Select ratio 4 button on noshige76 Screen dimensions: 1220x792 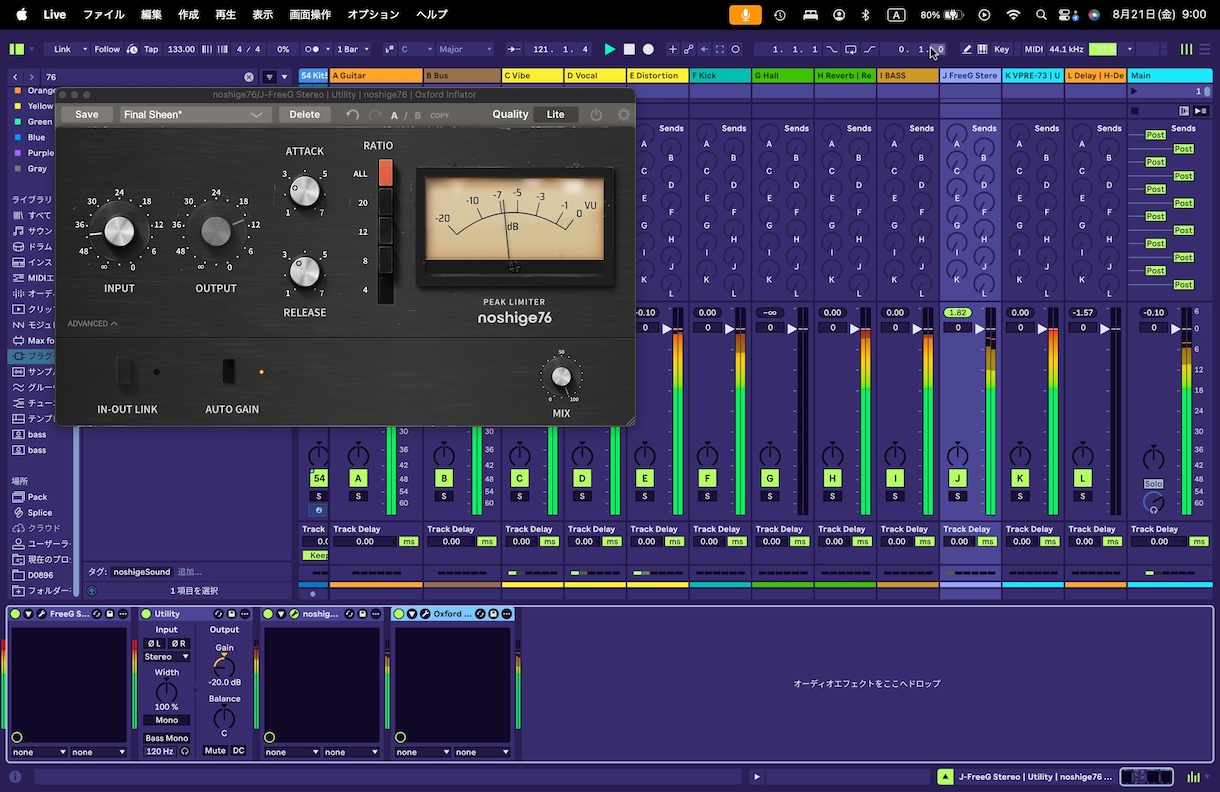pos(386,290)
